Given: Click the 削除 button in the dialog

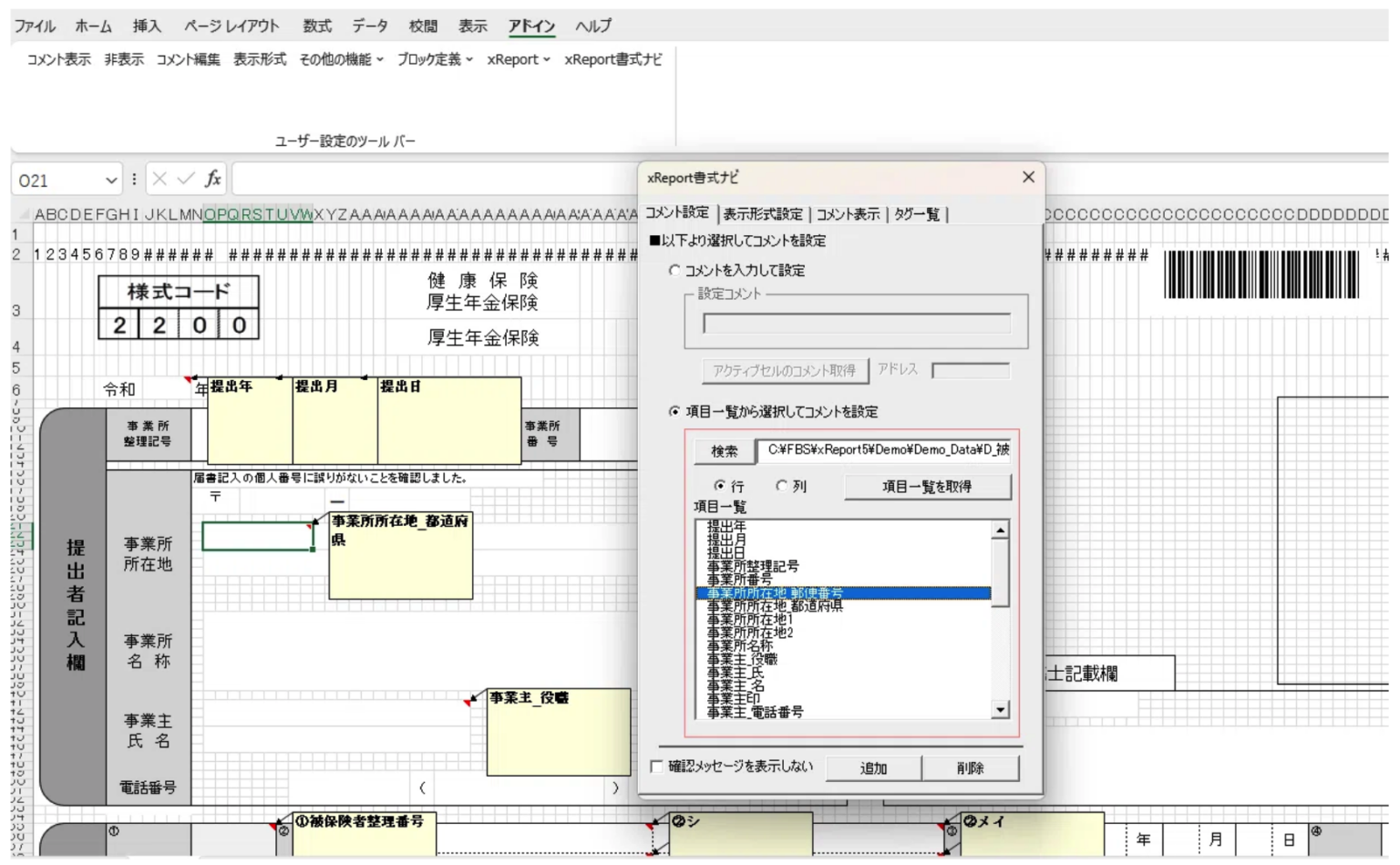Looking at the screenshot, I should (972, 768).
